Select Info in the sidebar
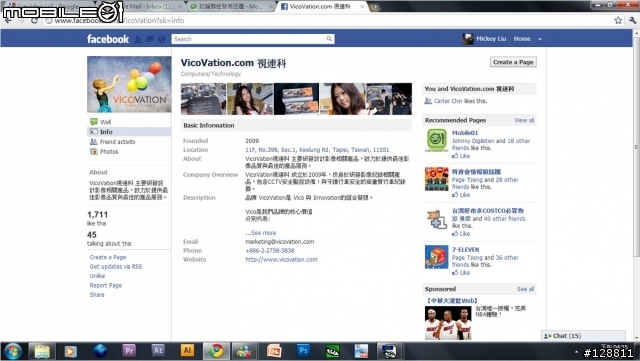Image resolution: width=640 pixels, height=361 pixels. point(129,131)
